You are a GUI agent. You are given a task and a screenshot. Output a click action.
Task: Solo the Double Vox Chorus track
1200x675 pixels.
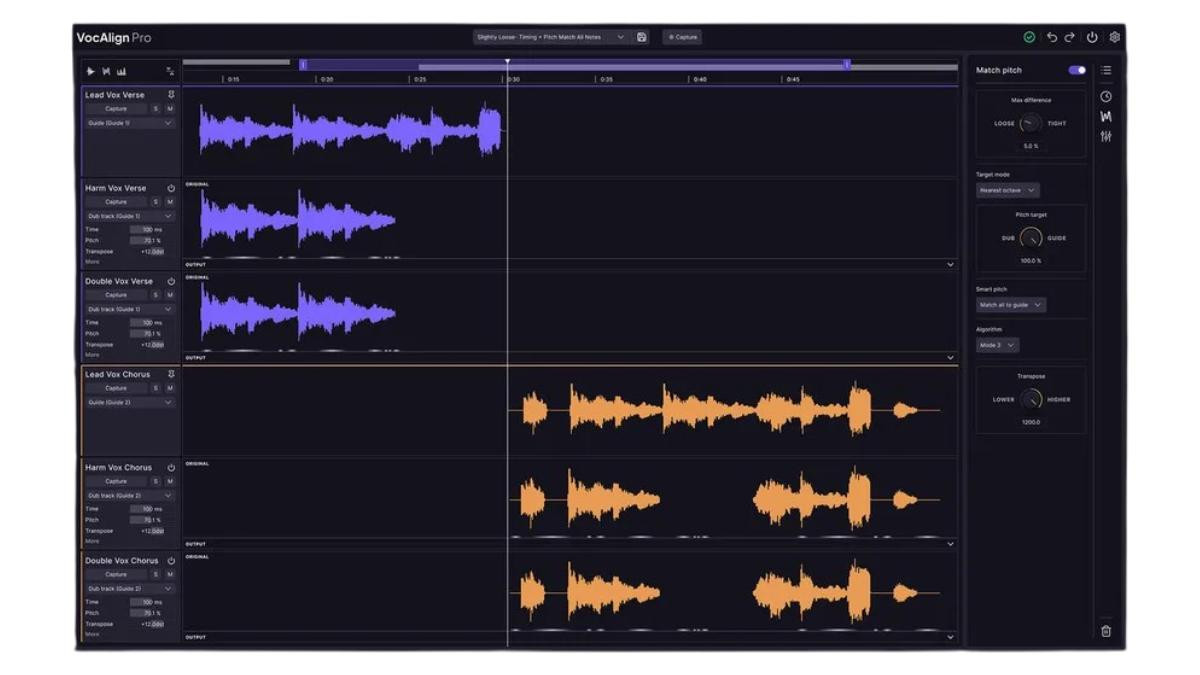click(156, 574)
